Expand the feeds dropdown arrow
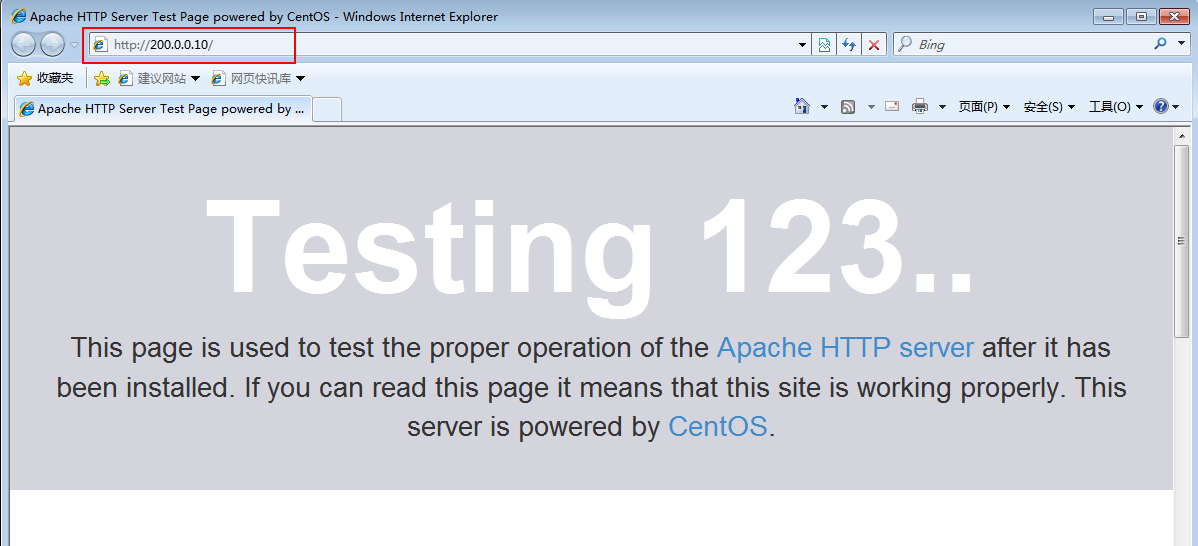 (871, 107)
